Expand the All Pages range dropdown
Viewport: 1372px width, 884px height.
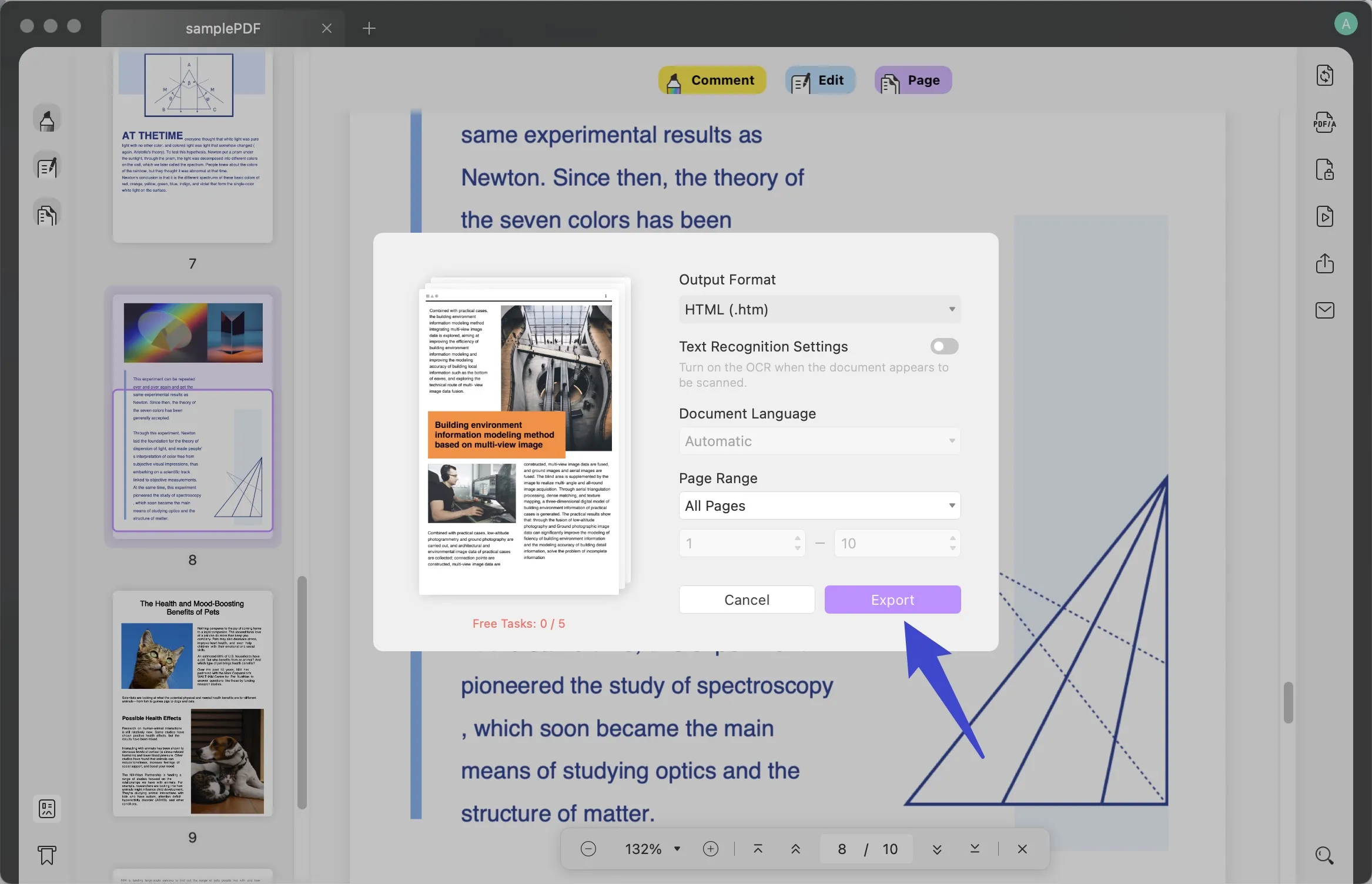tap(819, 506)
